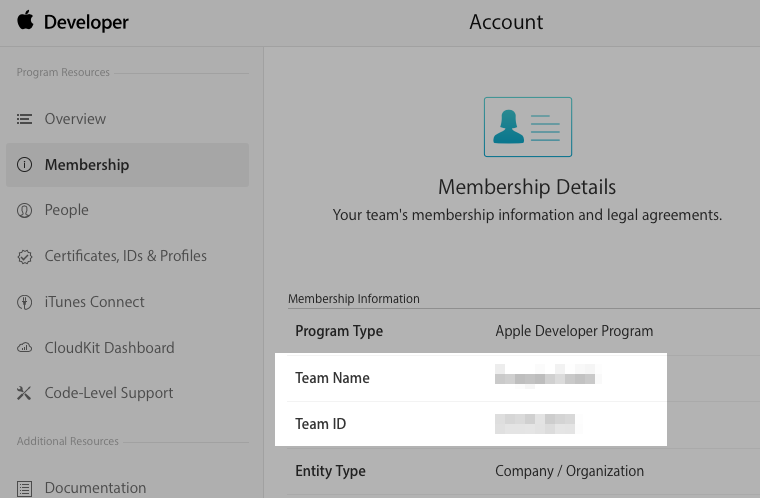
Task: Select Apple Developer Program value
Action: [574, 331]
